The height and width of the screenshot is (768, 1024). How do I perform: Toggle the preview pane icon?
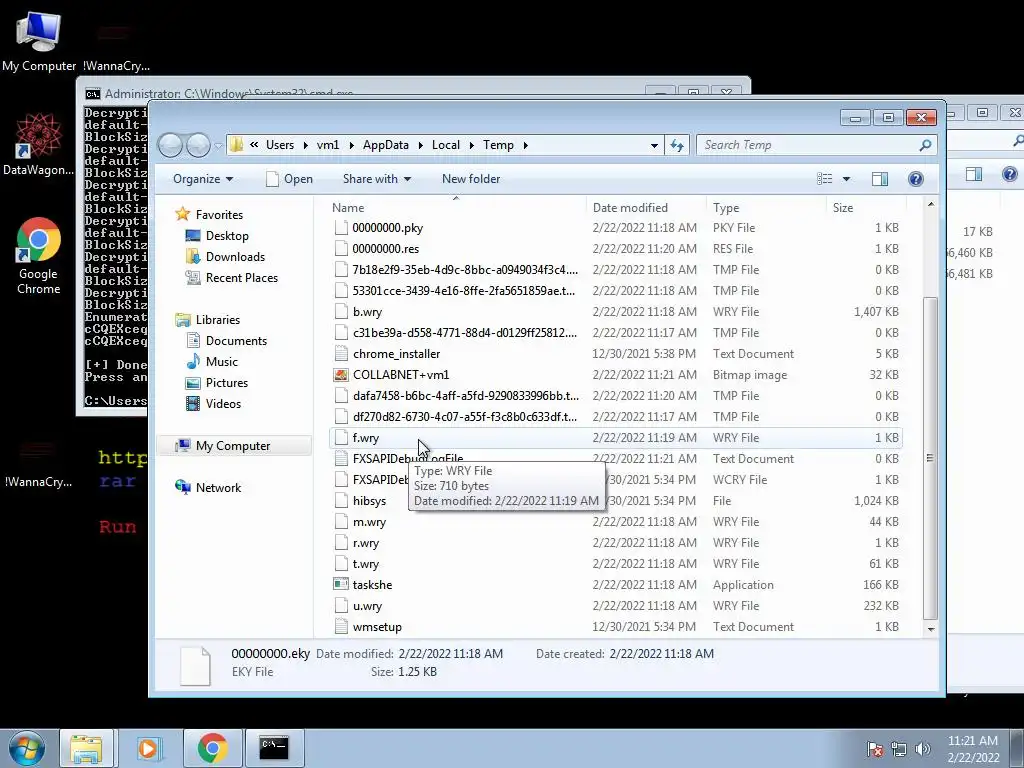point(880,179)
